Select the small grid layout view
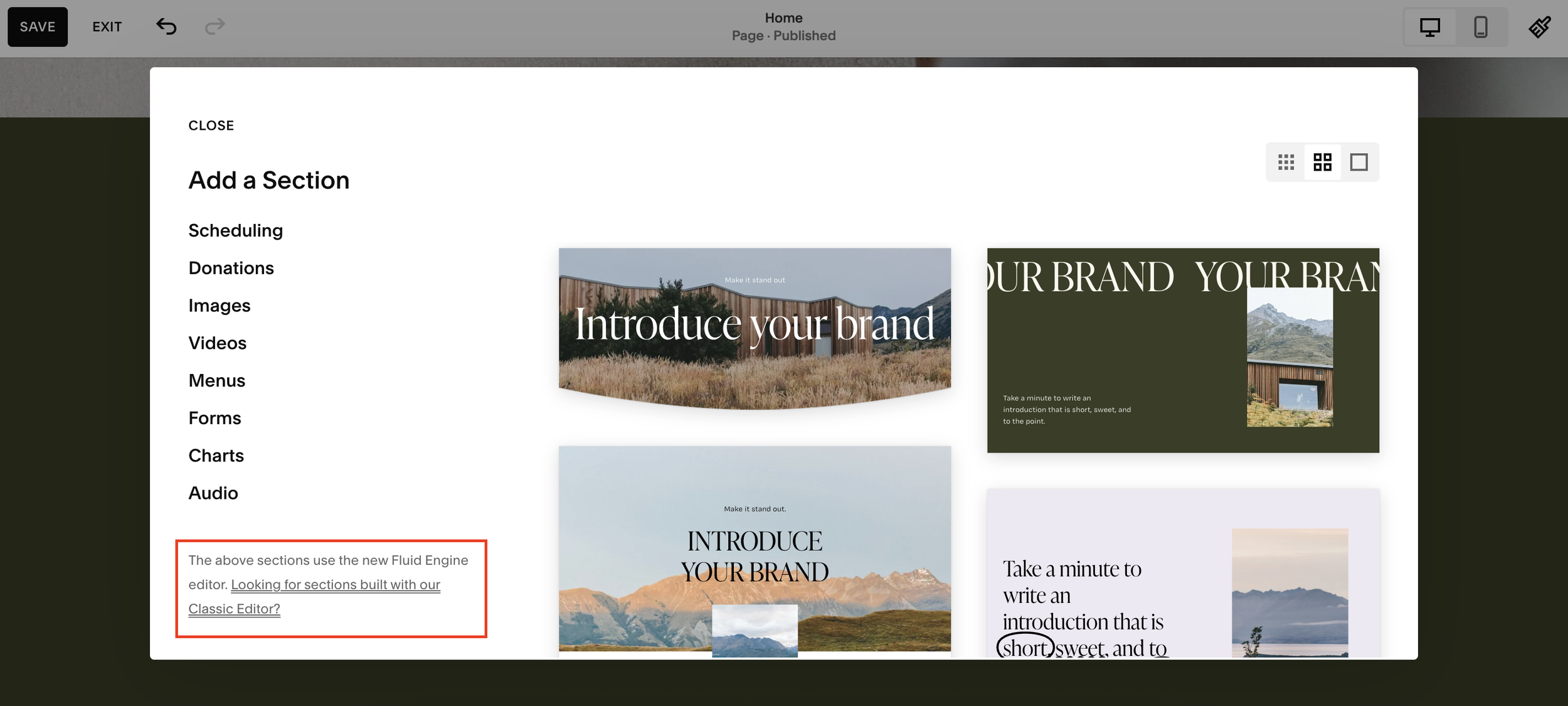Viewport: 1568px width, 706px height. 1286,162
